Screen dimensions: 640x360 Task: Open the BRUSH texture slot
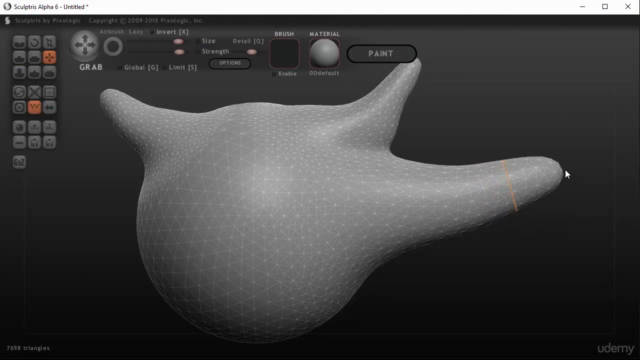[x=284, y=53]
